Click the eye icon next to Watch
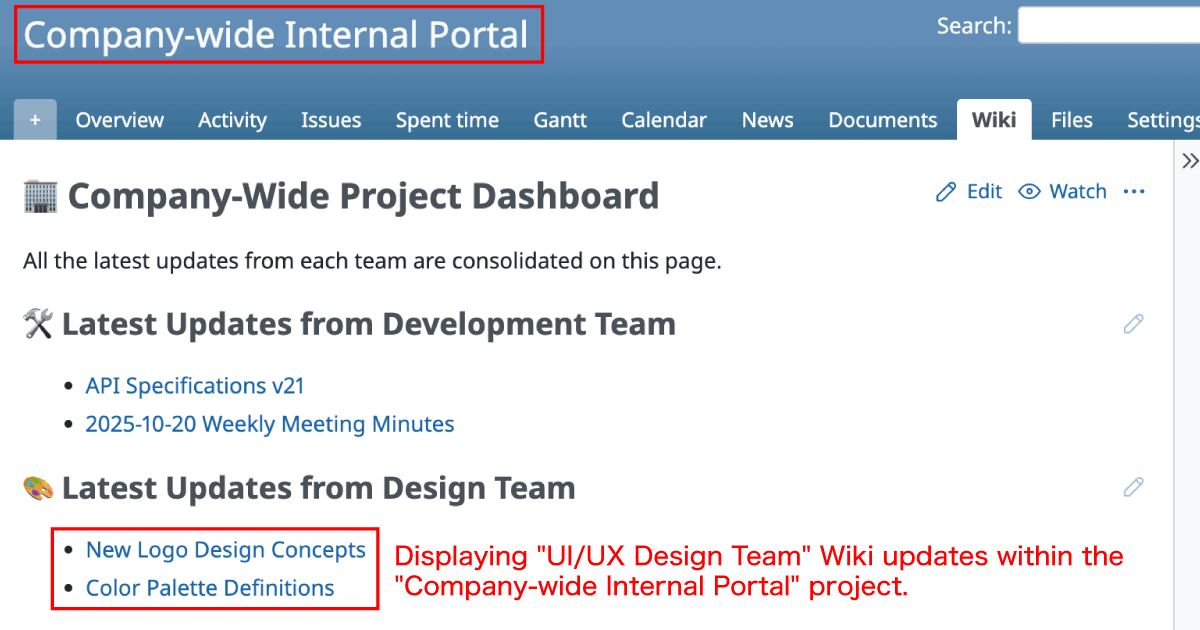This screenshot has height=630, width=1200. pos(1029,191)
